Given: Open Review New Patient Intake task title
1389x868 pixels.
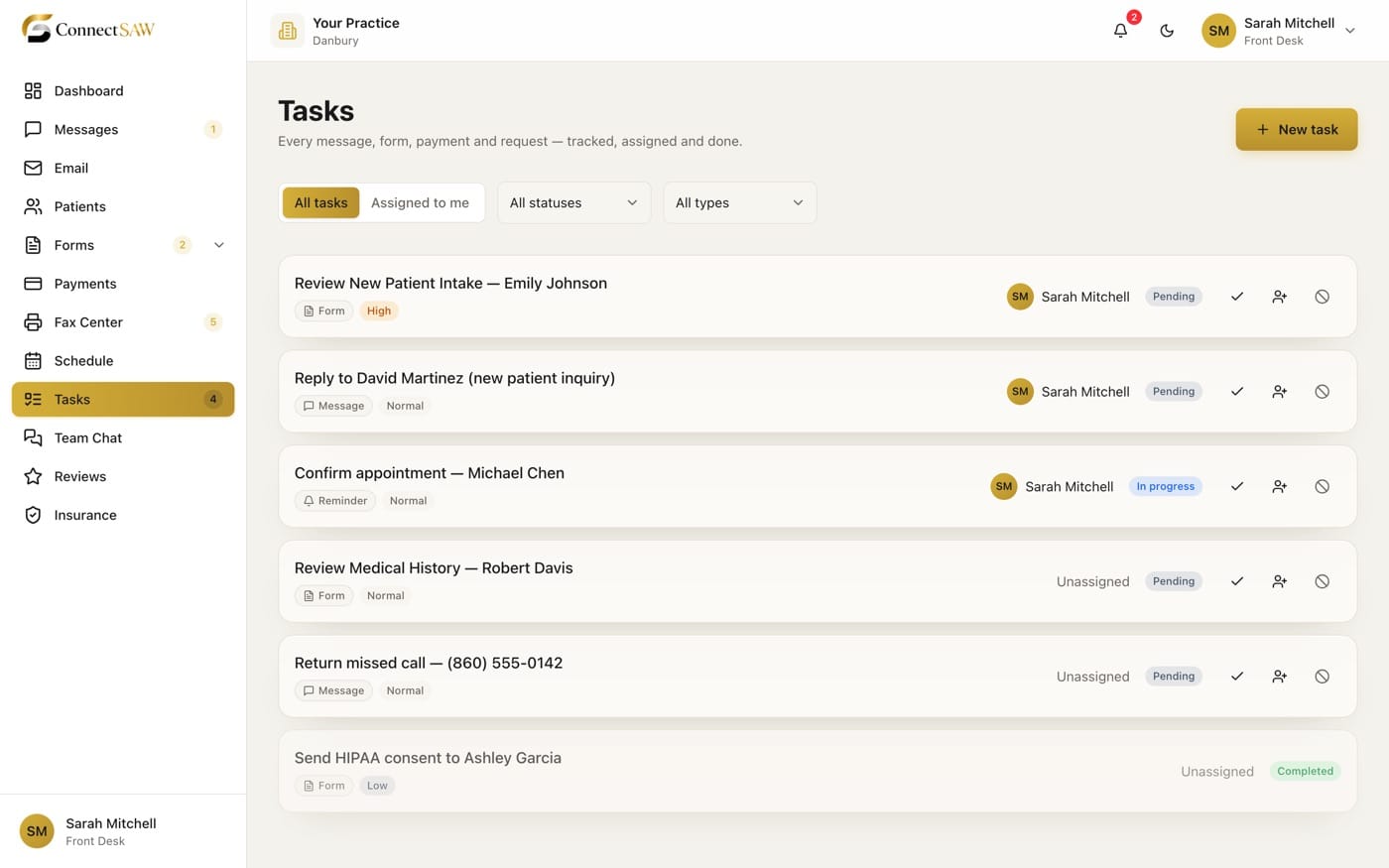Looking at the screenshot, I should (x=450, y=283).
